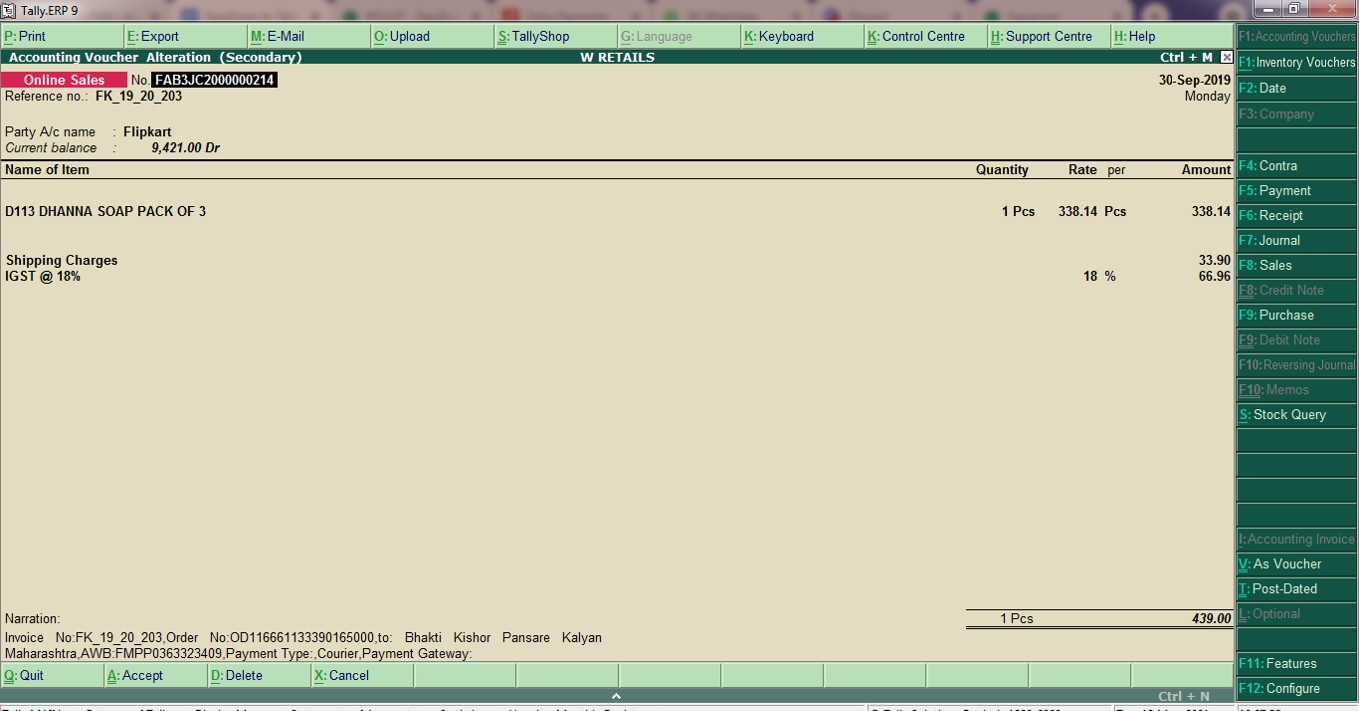1359x711 pixels.
Task: Click the Cancel button
Action: (x=361, y=676)
